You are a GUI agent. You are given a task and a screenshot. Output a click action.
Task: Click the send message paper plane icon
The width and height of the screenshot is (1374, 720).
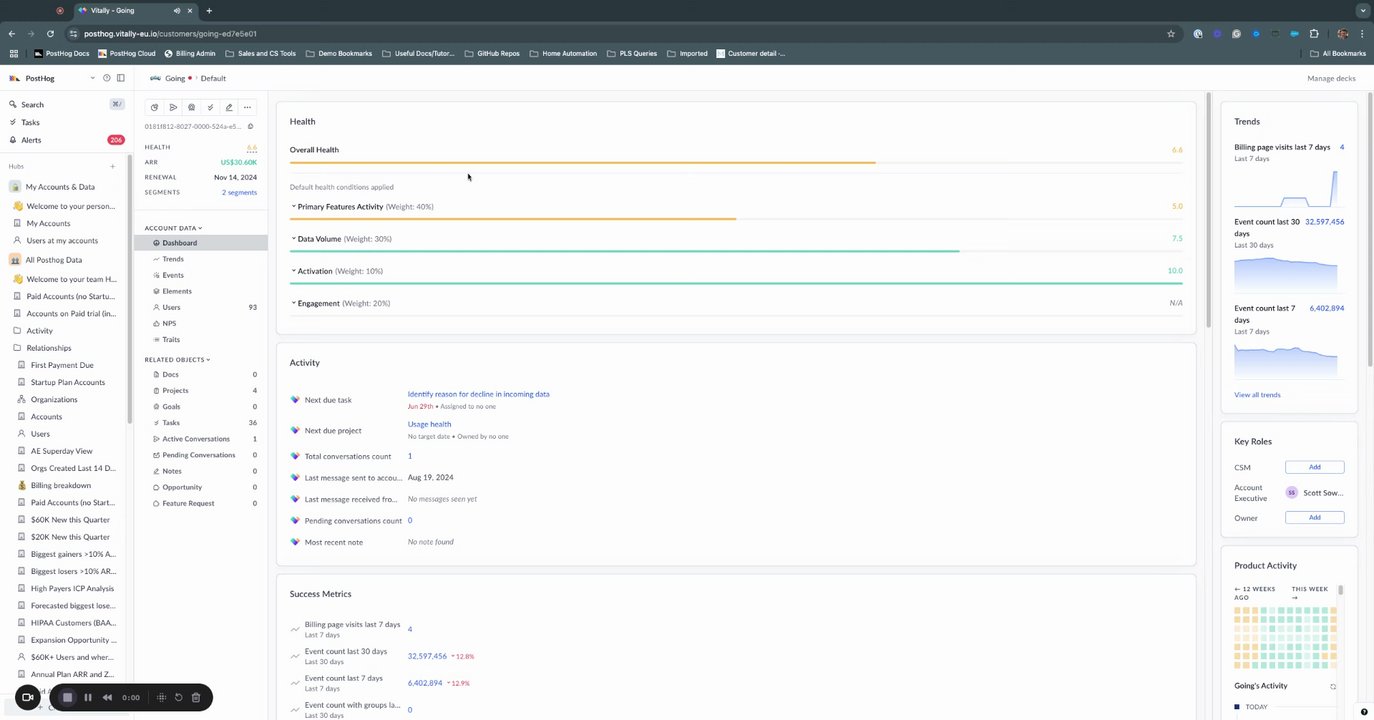(x=173, y=107)
